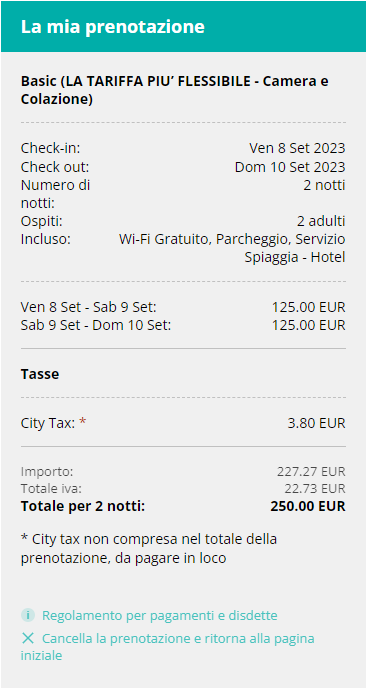Click the 3.80 EUR city tax amount
The image size is (367, 690).
[316, 423]
